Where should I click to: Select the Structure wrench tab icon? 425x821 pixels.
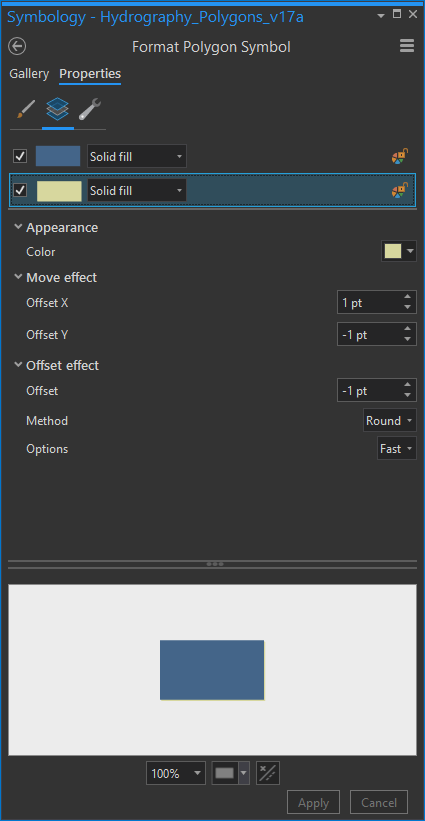click(x=90, y=110)
